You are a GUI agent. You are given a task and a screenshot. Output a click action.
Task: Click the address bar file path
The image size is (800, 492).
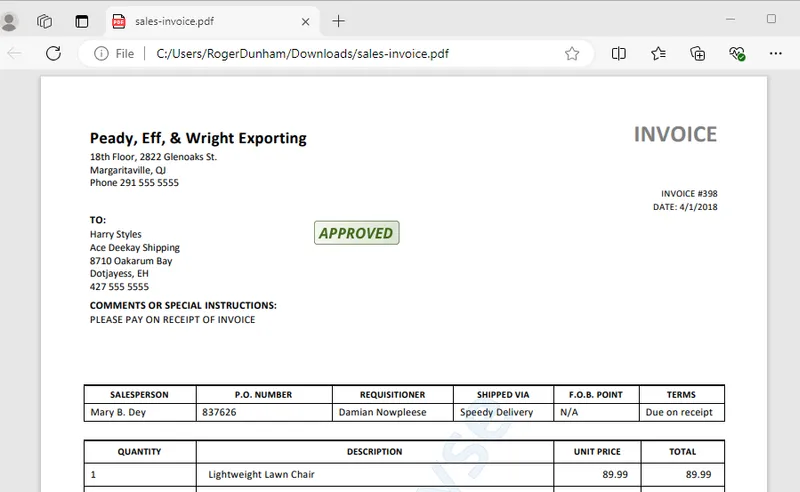coord(303,54)
